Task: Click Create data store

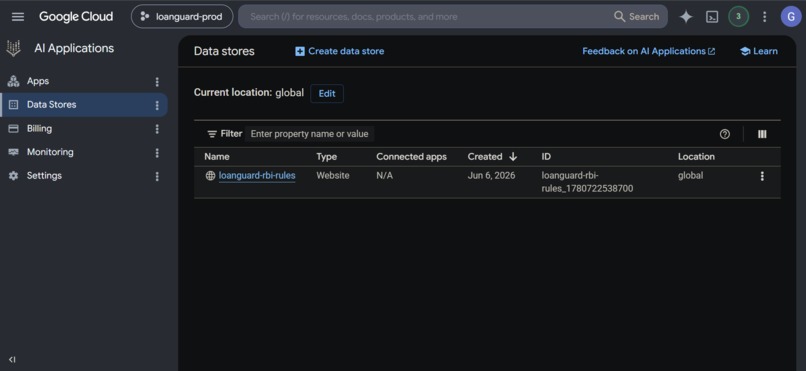Action: click(x=339, y=51)
